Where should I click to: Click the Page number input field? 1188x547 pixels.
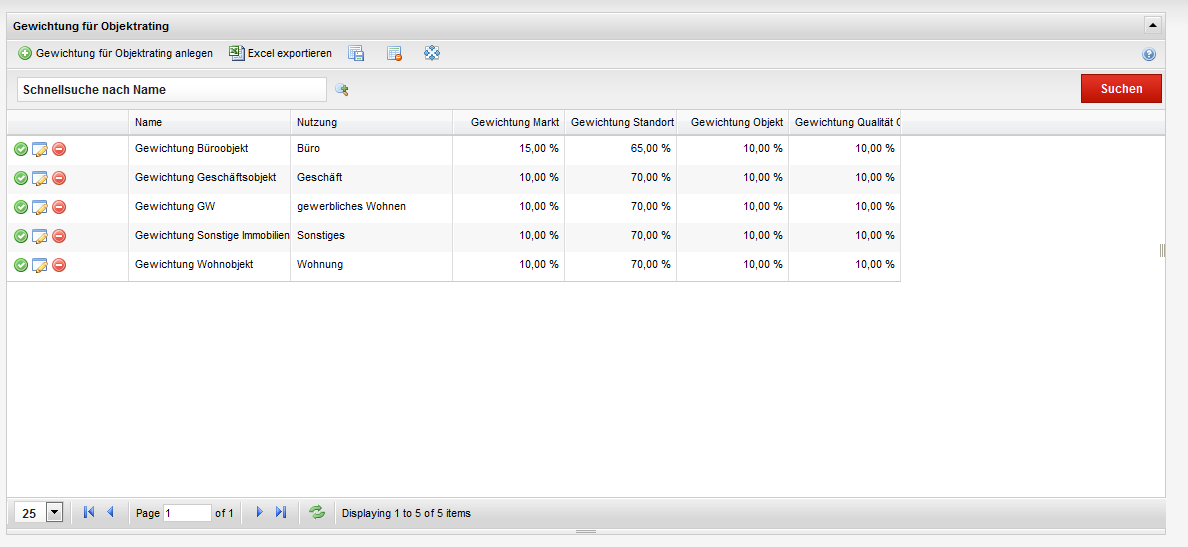pyautogui.click(x=187, y=513)
